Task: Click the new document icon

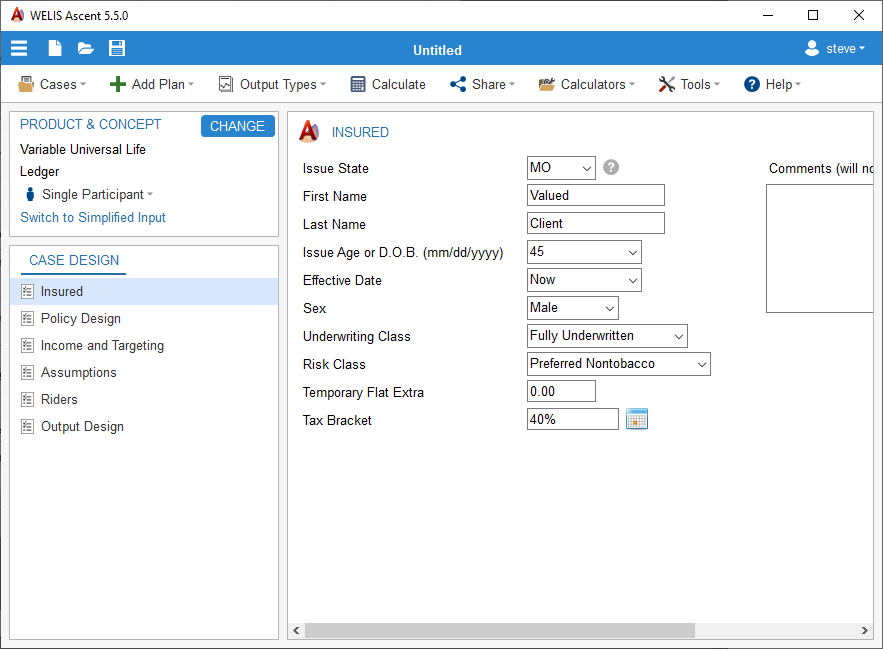Action: click(x=54, y=49)
